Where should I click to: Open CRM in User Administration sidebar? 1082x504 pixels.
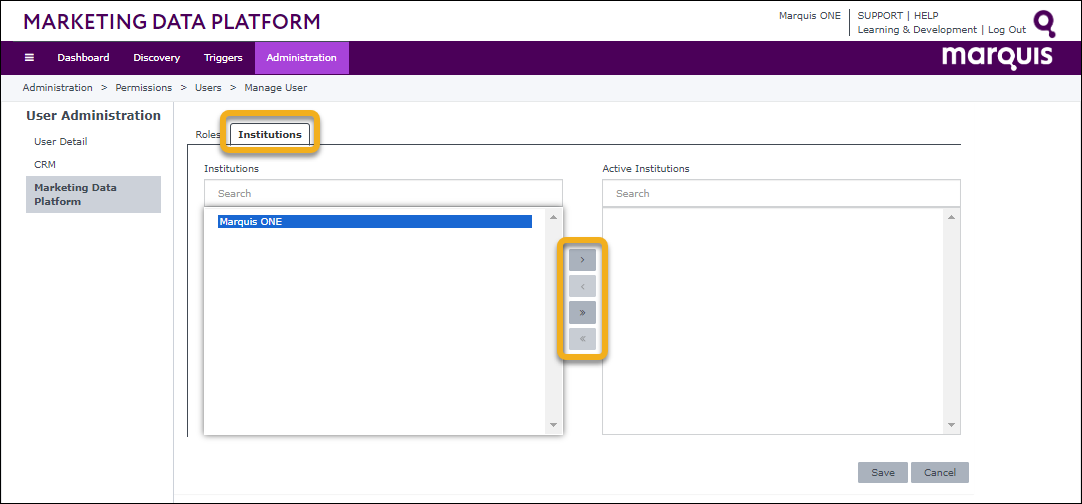point(45,164)
